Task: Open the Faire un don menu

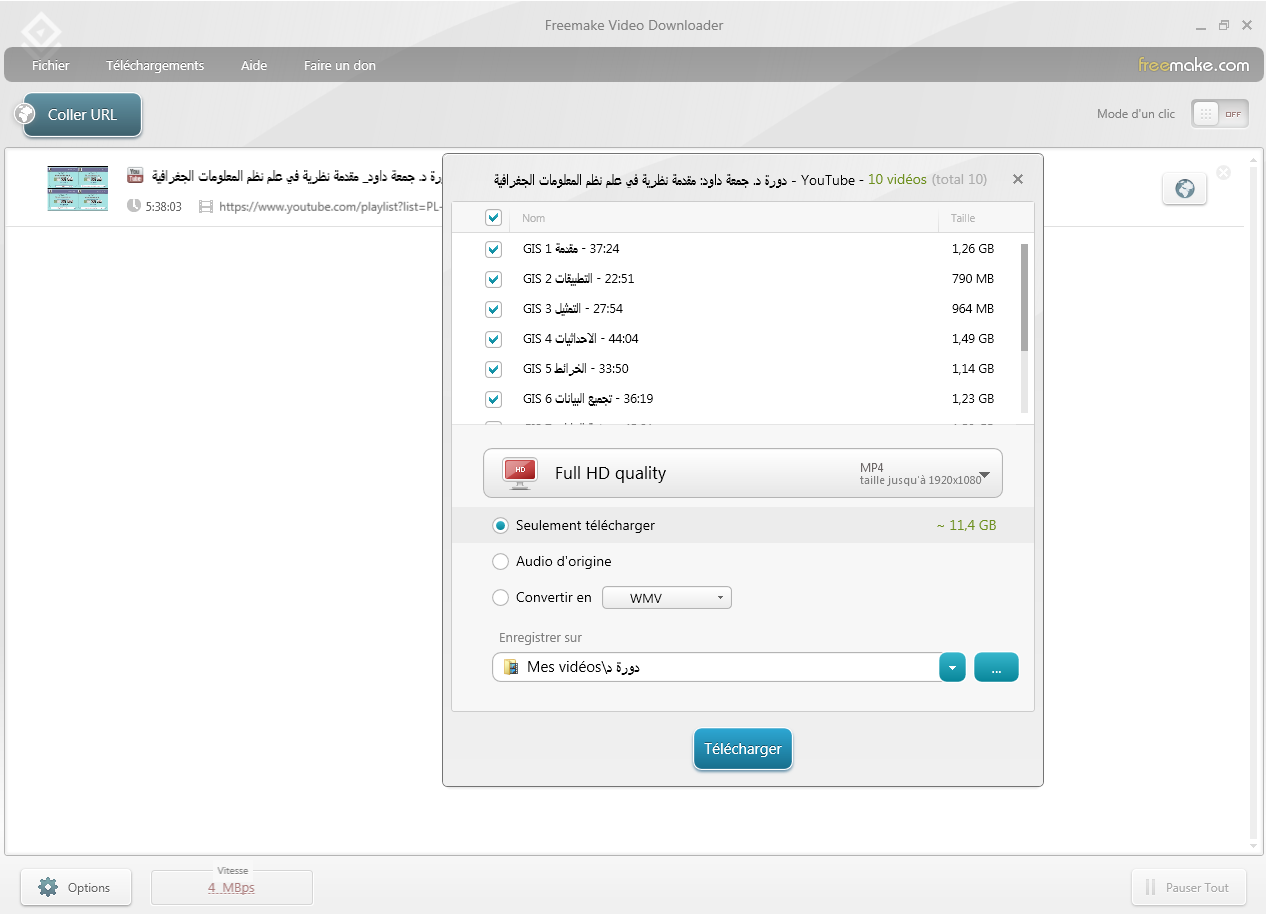Action: pos(340,65)
